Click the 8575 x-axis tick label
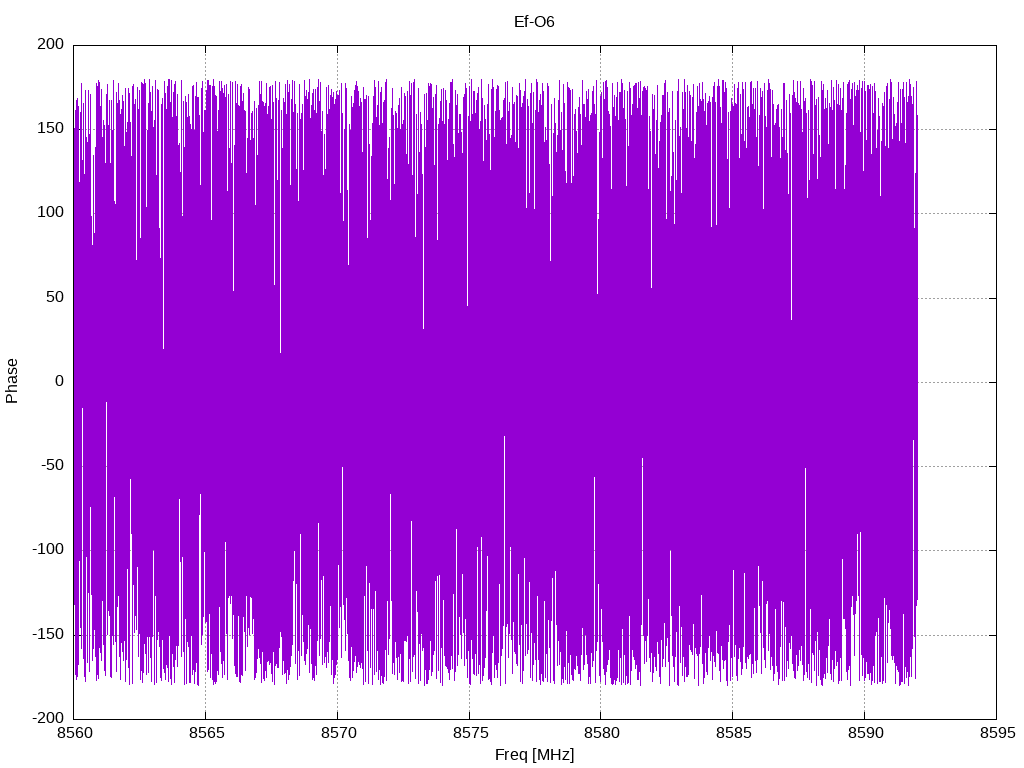 [x=470, y=733]
